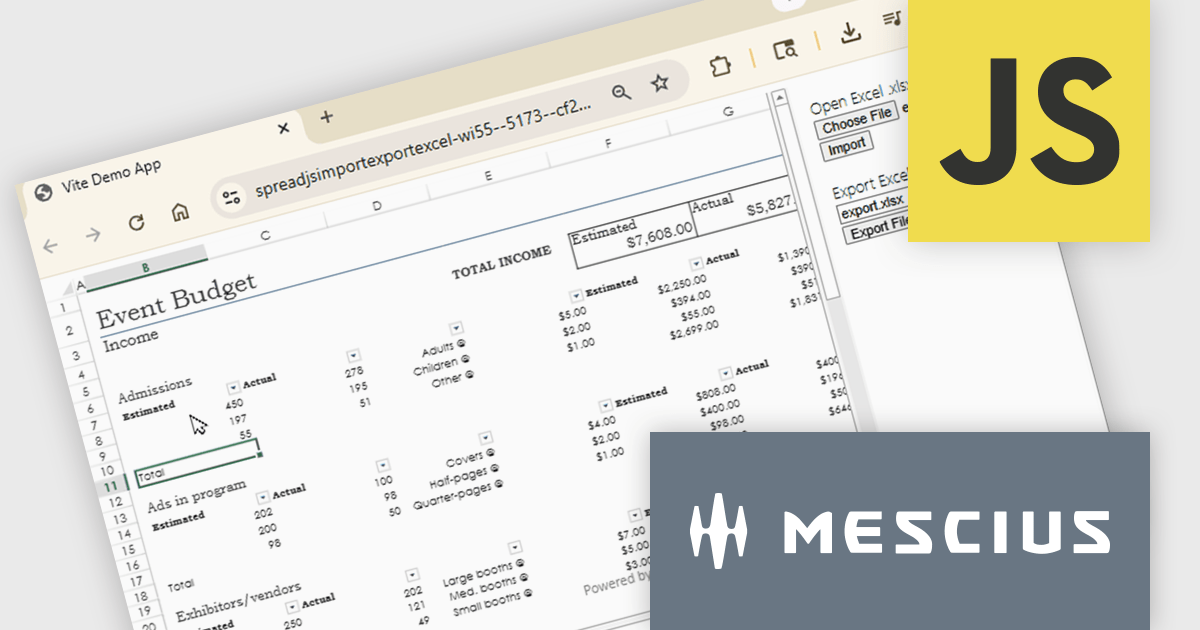Click the browser forward arrow
Screen dimensions: 1200x630
click(x=93, y=234)
